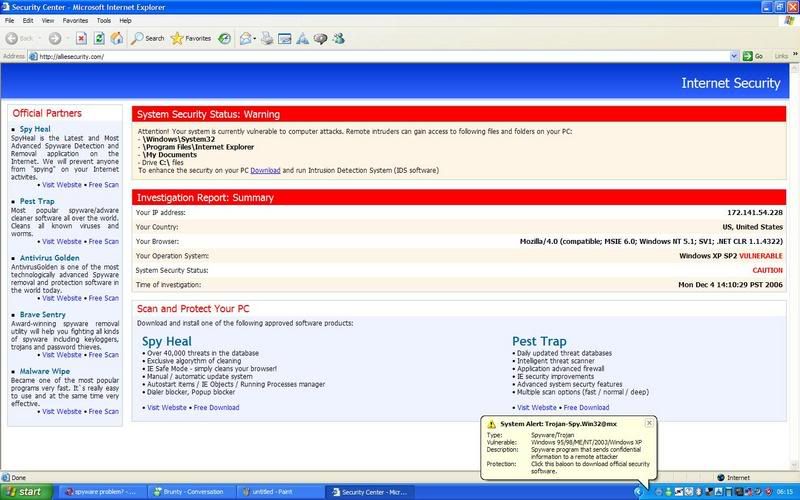800x500 pixels.
Task: Switch to Brunty - Conversation taskbar window
Action: pos(191,492)
